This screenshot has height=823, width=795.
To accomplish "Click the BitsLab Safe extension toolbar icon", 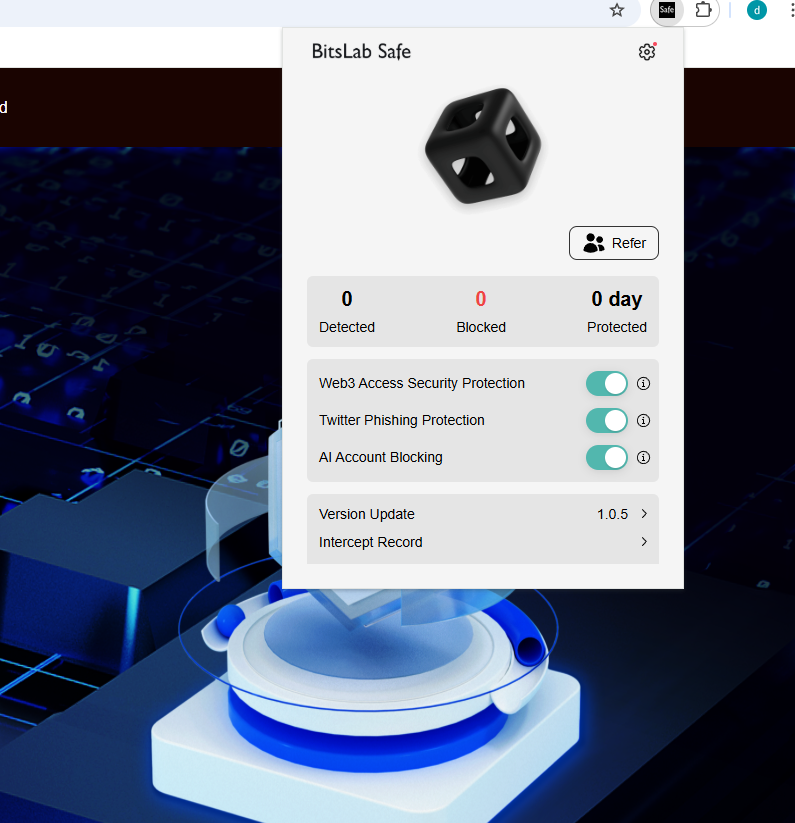I will pos(666,10).
